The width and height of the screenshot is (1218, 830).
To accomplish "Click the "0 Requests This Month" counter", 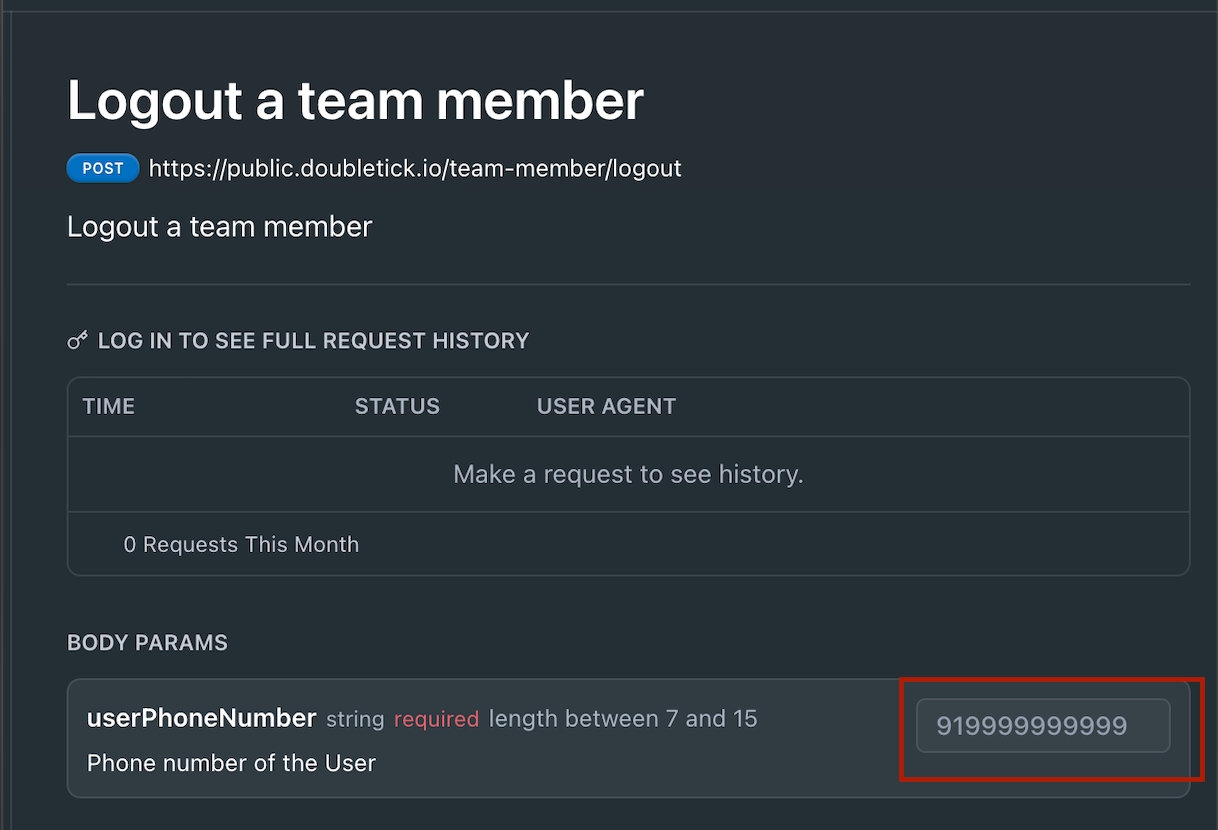I will coord(241,544).
